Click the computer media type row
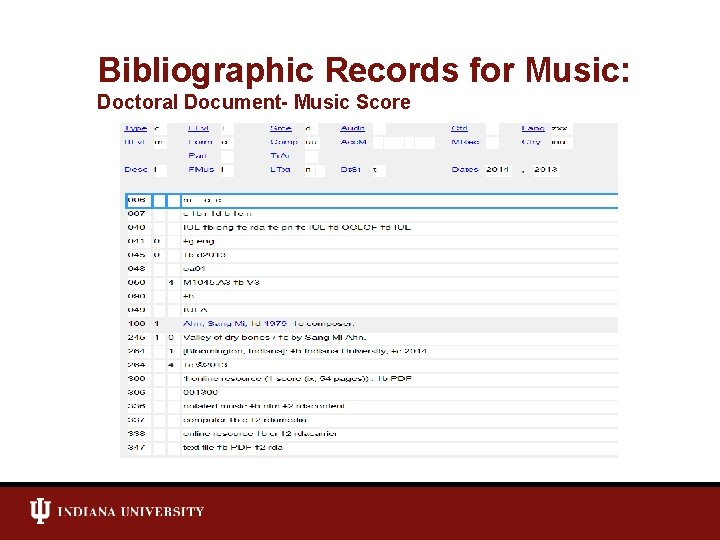The width and height of the screenshot is (720, 540). (x=371, y=420)
